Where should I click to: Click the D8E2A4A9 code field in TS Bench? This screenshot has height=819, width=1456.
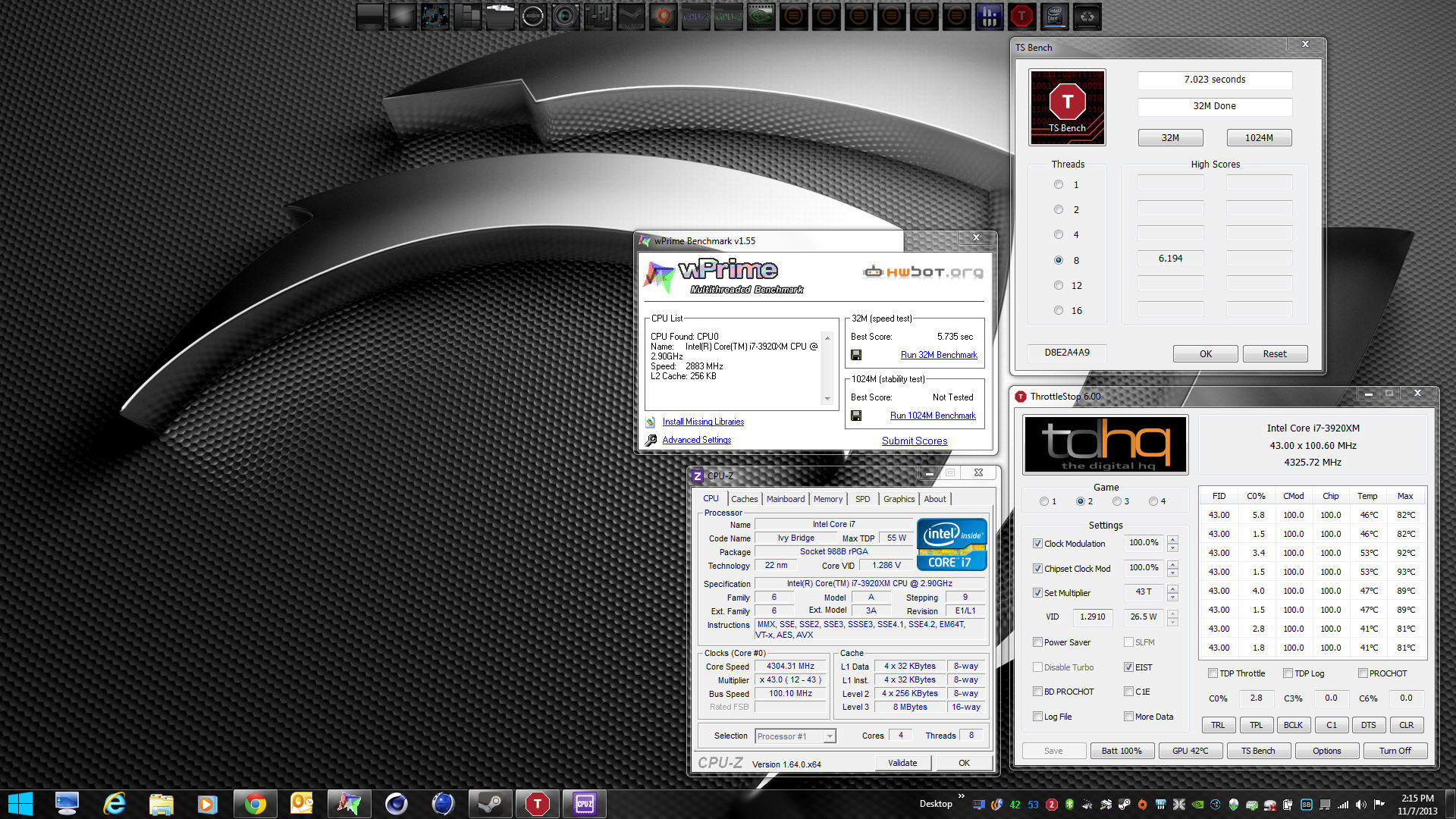(1067, 353)
